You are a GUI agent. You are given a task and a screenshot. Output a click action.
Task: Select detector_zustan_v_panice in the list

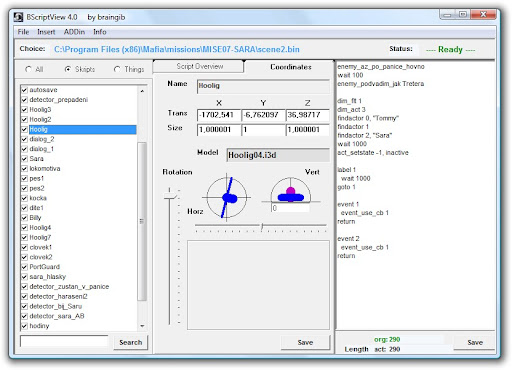coord(69,287)
